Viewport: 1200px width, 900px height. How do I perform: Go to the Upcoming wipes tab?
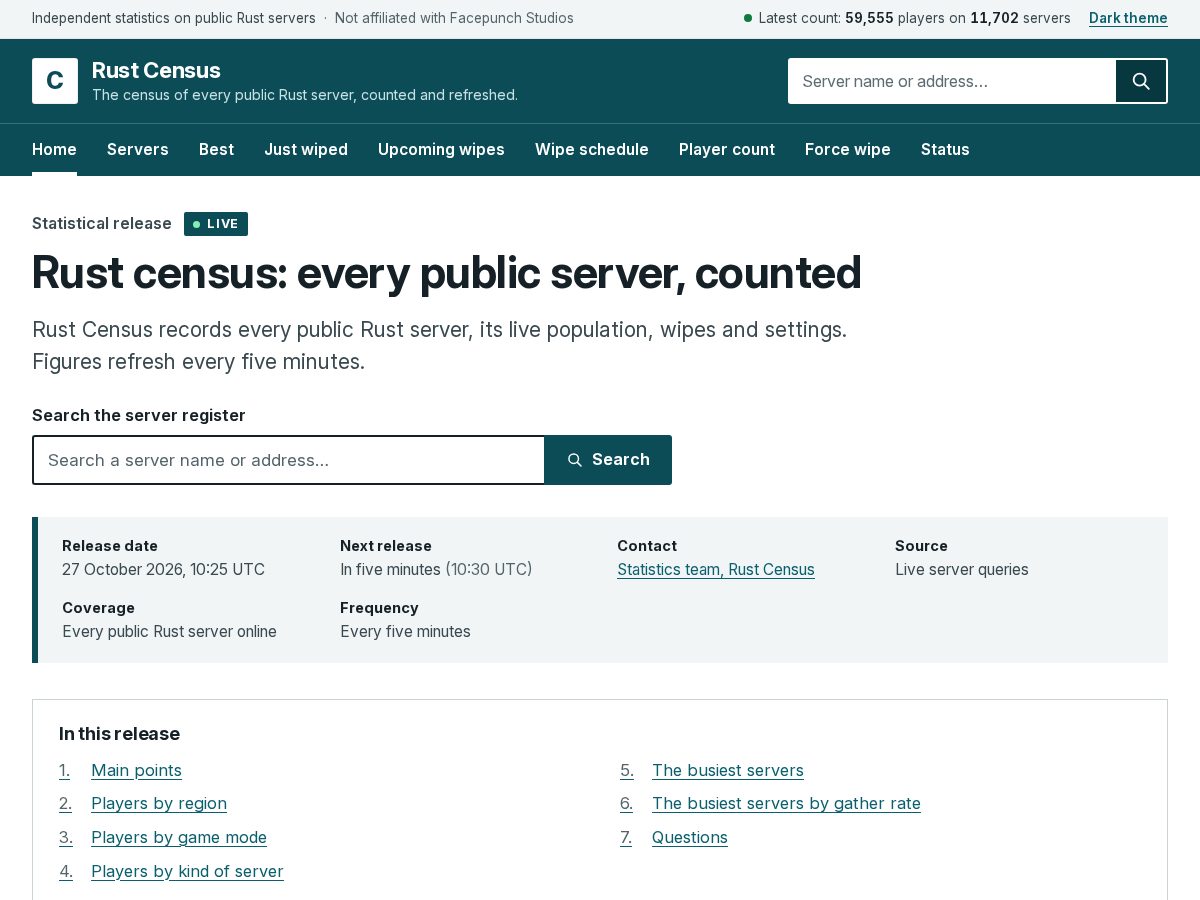(x=441, y=149)
